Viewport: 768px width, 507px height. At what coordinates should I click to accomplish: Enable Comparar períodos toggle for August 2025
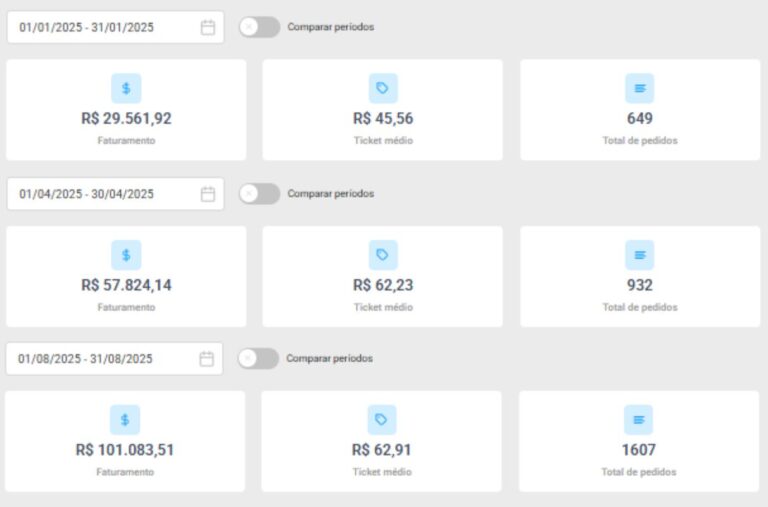coord(258,358)
